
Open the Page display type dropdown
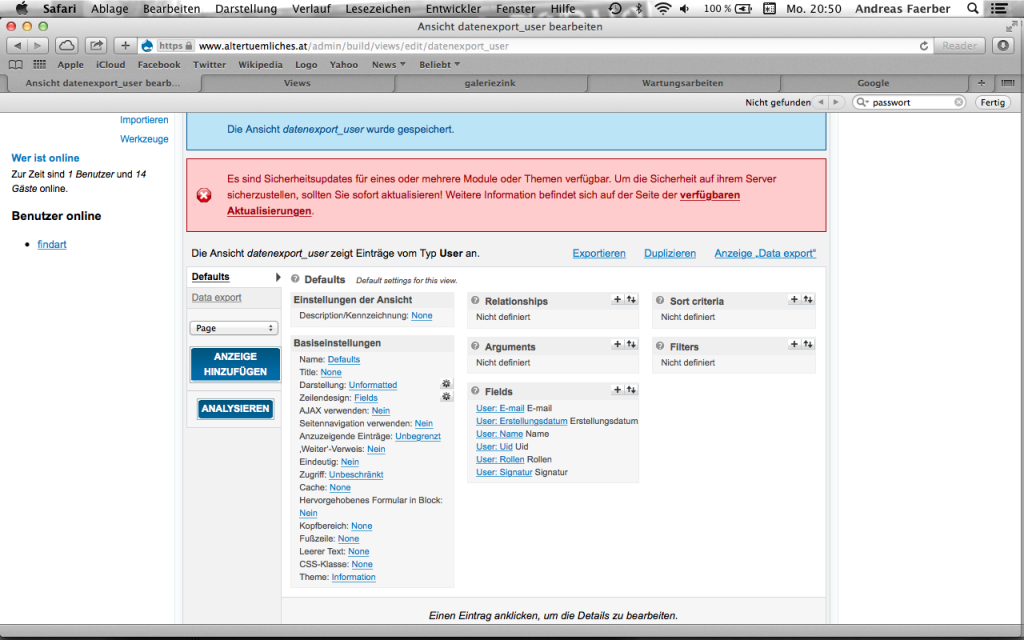235,328
